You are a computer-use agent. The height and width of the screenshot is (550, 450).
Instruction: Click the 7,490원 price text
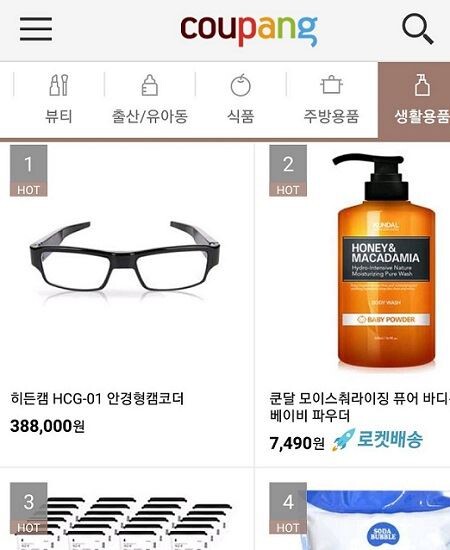coord(297,443)
